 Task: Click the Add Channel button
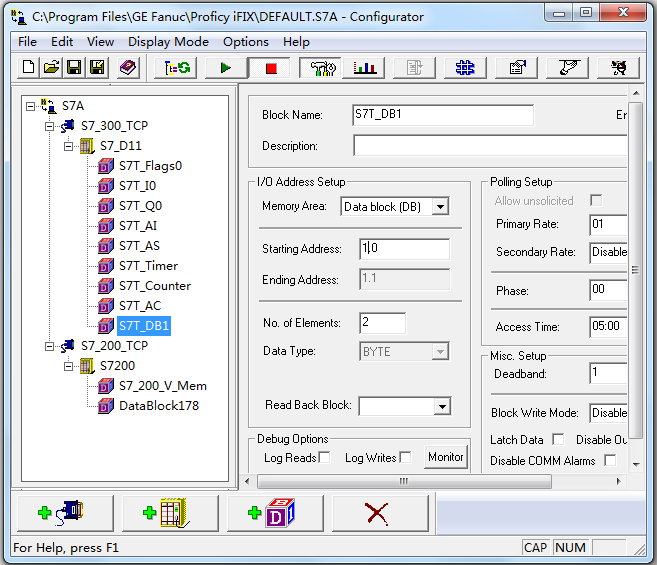point(65,513)
